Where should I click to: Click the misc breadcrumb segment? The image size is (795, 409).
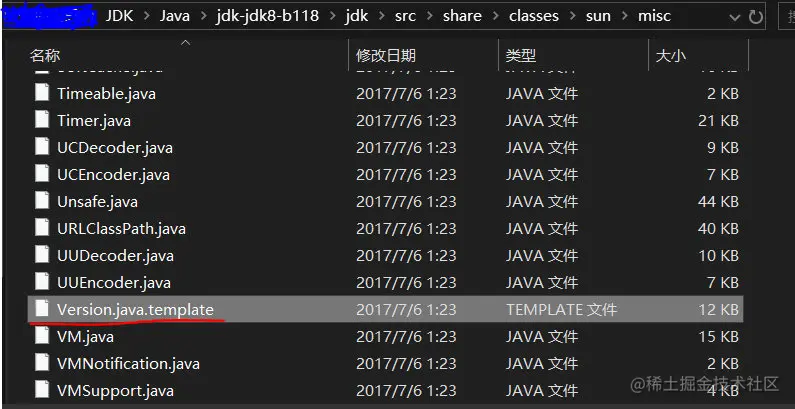pos(654,16)
